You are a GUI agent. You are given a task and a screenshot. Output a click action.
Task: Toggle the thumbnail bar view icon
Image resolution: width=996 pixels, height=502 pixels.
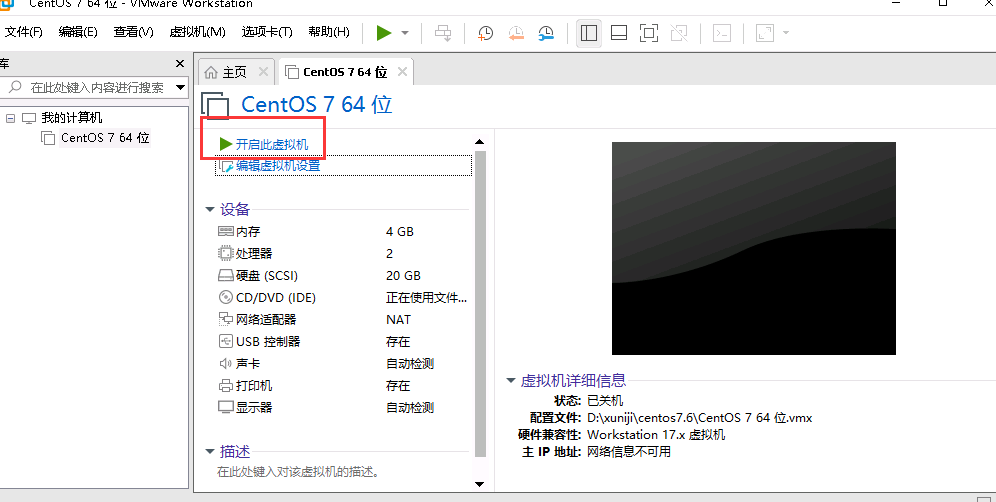pyautogui.click(x=619, y=33)
